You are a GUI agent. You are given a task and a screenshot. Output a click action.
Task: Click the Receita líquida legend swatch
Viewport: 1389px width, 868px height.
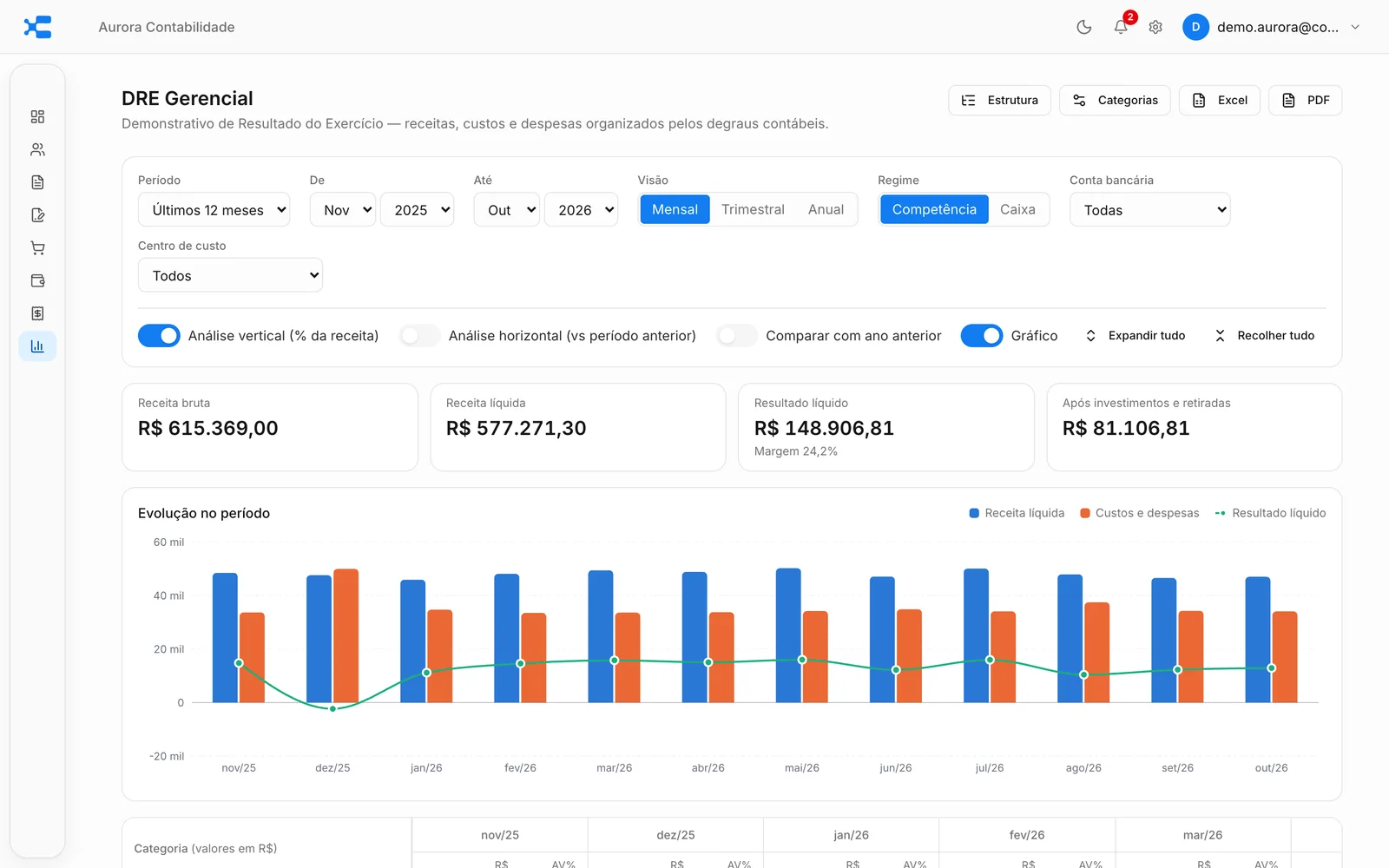coord(974,514)
